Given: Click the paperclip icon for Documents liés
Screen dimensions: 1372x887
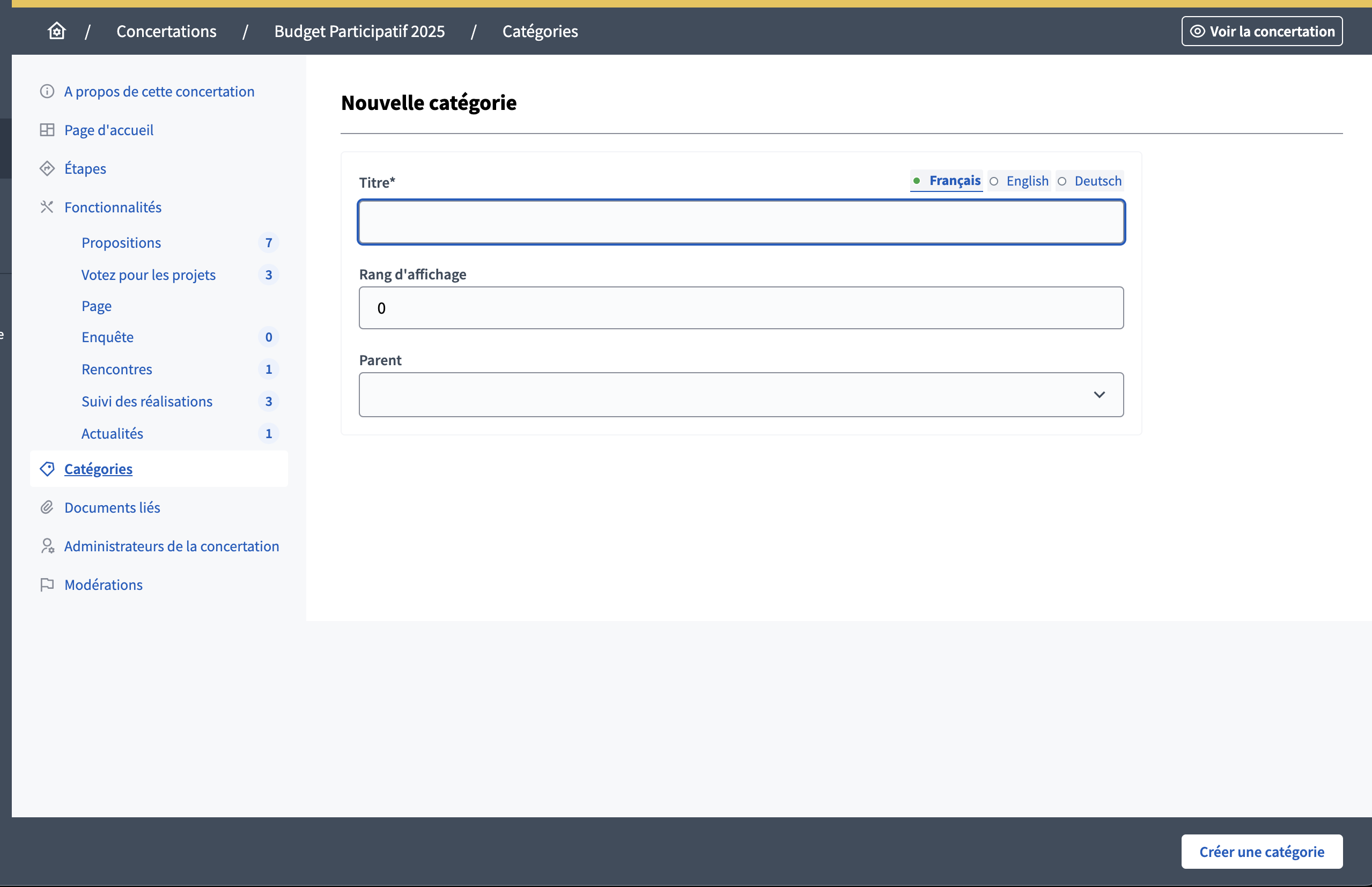Looking at the screenshot, I should [47, 507].
